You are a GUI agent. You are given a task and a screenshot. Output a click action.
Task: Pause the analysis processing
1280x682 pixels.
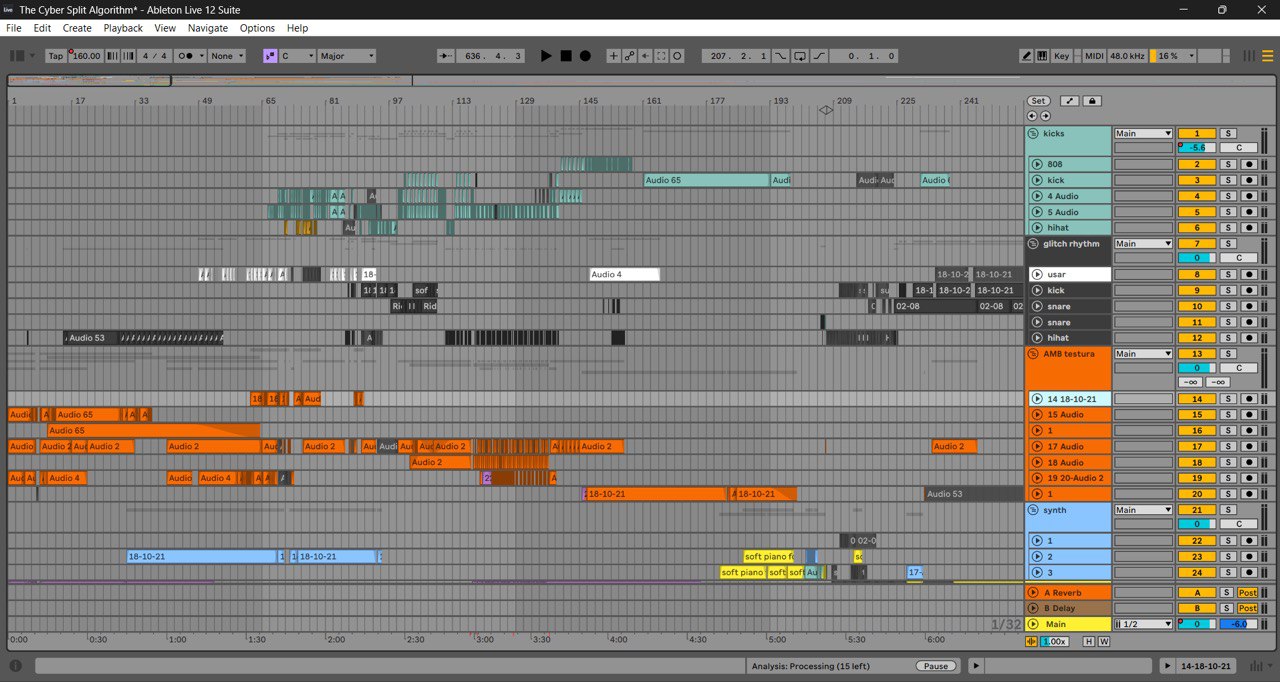click(935, 666)
